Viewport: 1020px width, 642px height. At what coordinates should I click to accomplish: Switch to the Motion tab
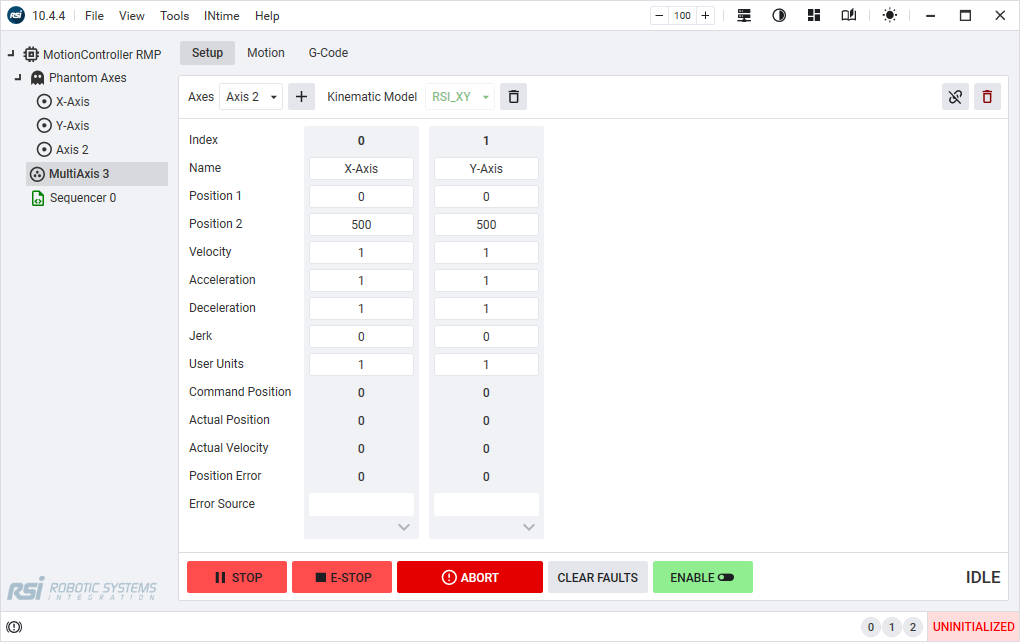(x=265, y=52)
